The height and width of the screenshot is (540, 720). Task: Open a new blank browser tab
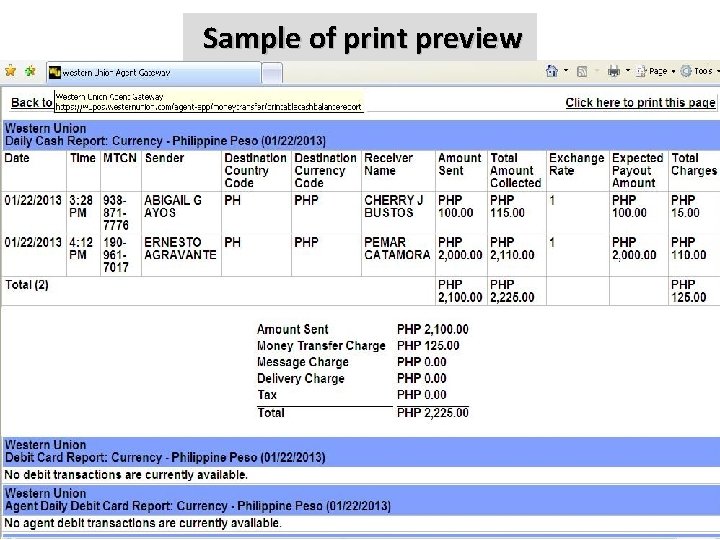(x=272, y=73)
